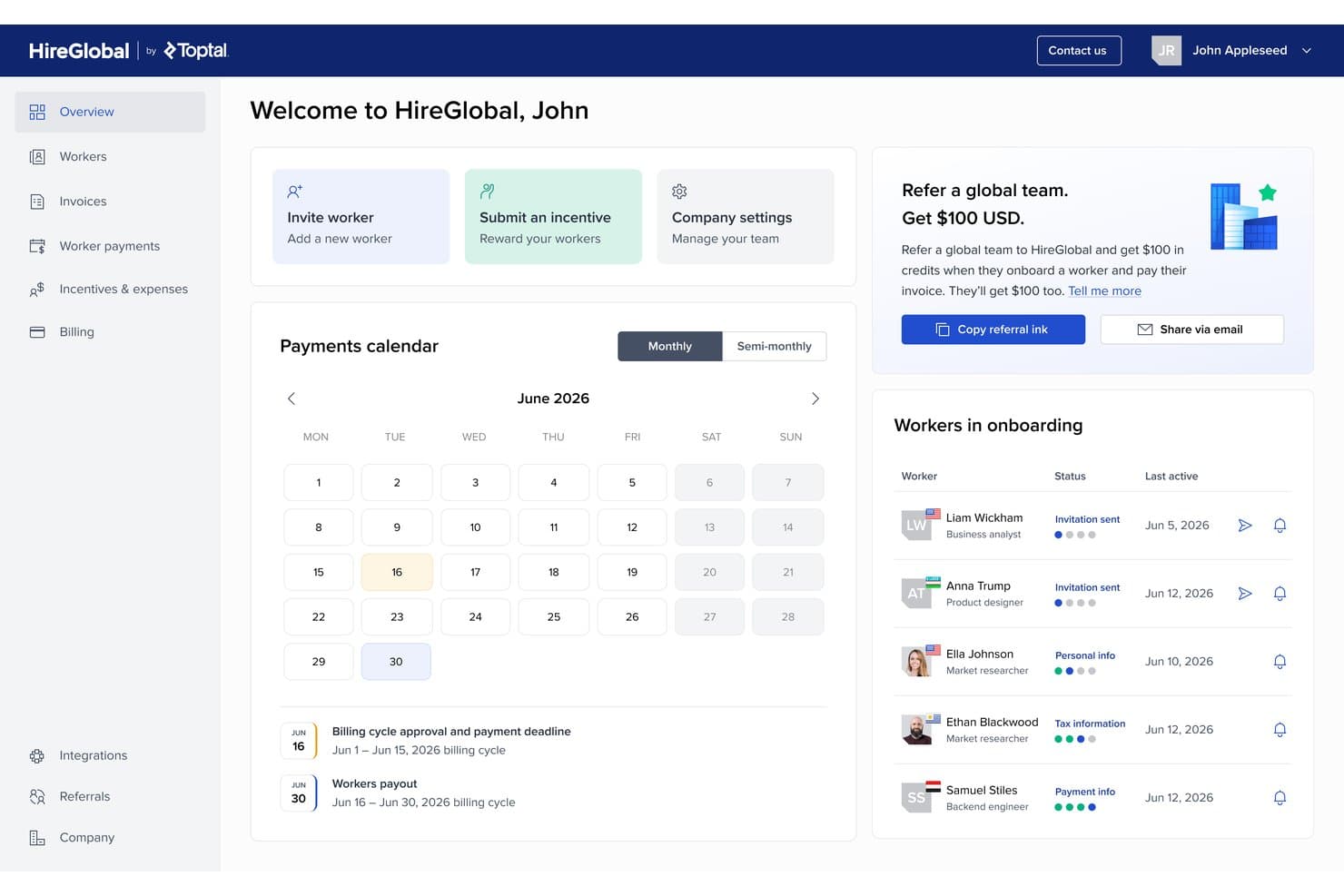Click send icon in Anna Trump row
Image resolution: width=1344 pixels, height=896 pixels.
(x=1245, y=594)
